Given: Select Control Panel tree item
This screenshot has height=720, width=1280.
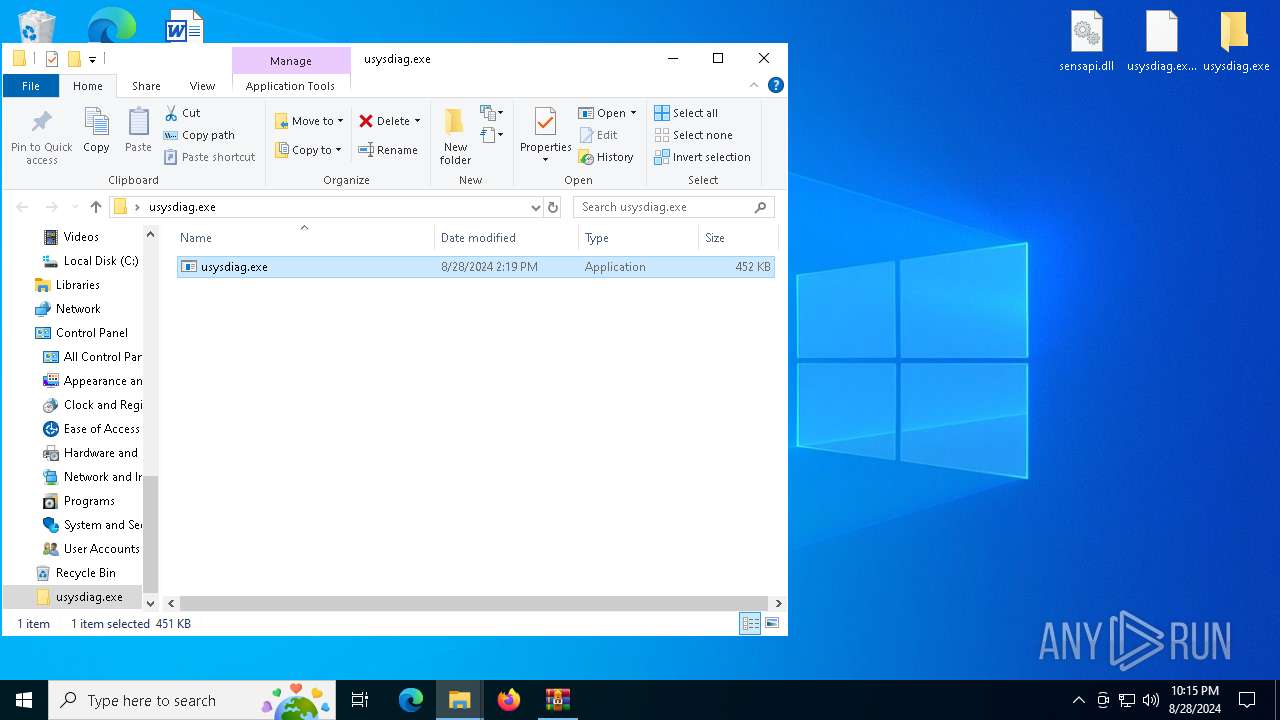Looking at the screenshot, I should [x=92, y=333].
